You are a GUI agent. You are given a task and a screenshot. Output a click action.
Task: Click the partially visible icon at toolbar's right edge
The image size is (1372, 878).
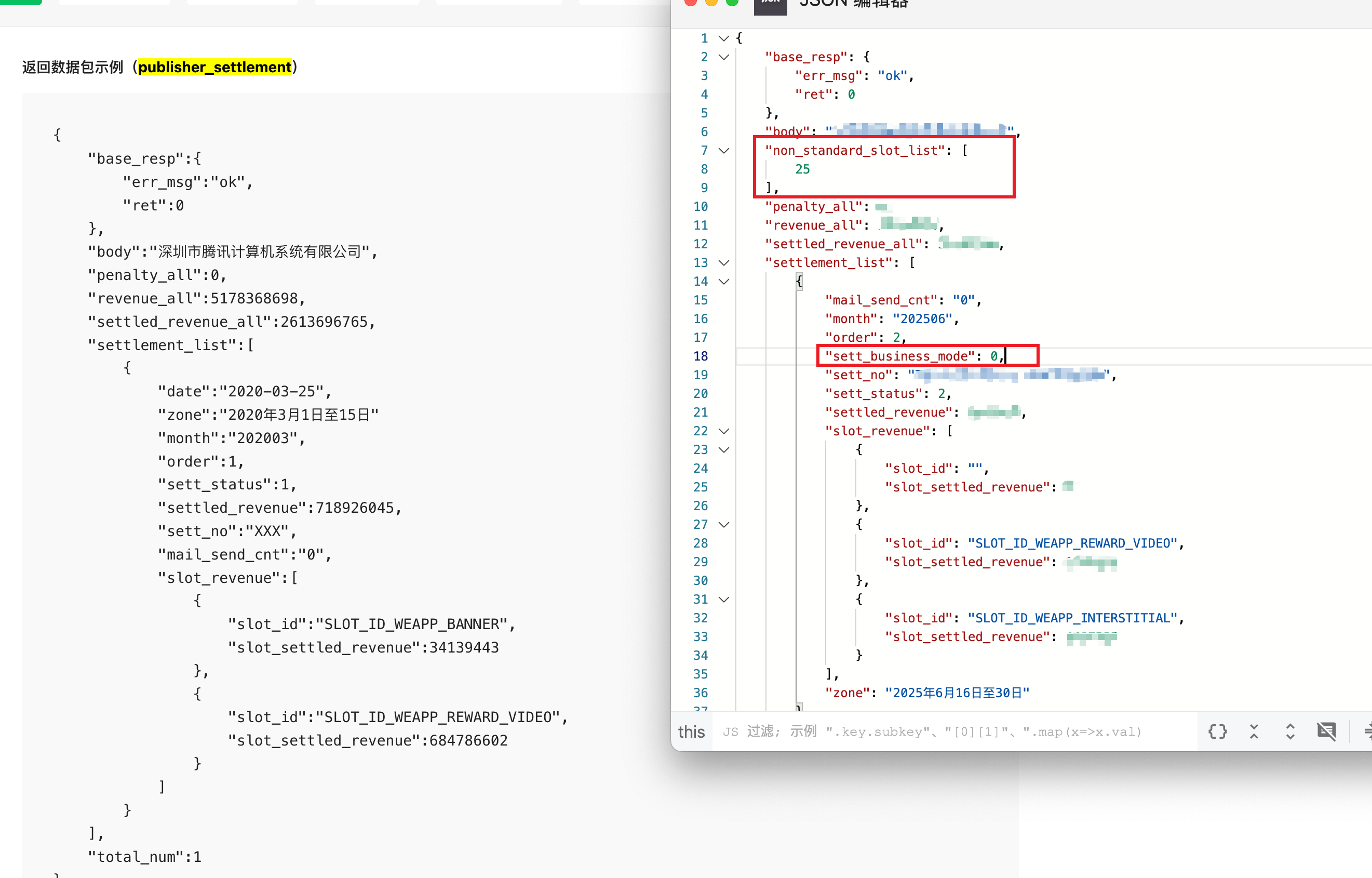[x=1366, y=731]
